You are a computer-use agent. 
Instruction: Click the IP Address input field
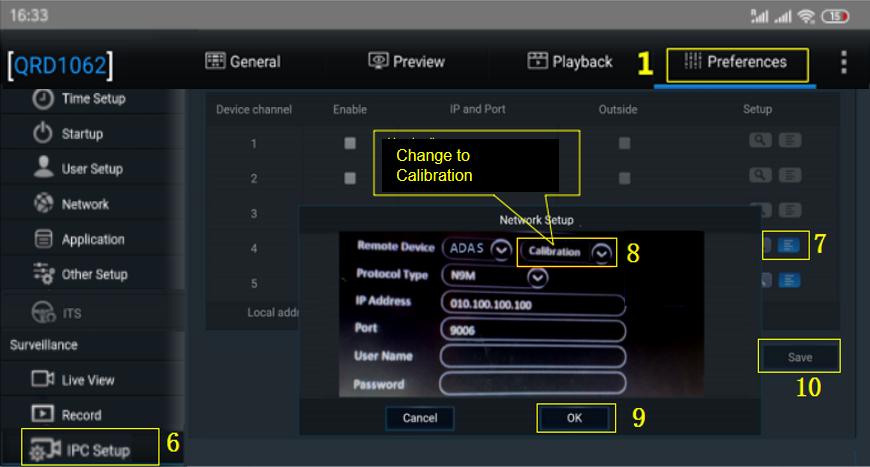coord(532,303)
